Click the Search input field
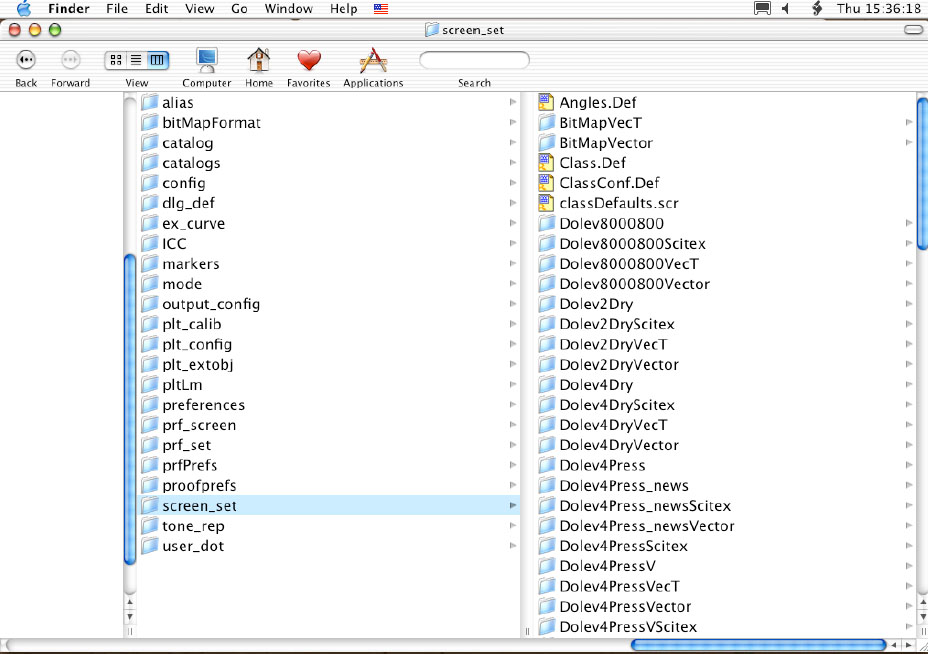The height and width of the screenshot is (654, 928). pyautogui.click(x=474, y=60)
